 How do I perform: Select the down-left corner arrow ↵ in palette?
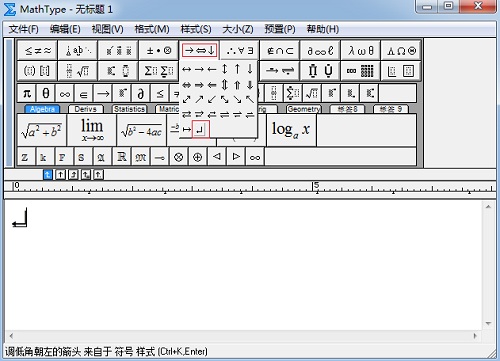point(201,129)
